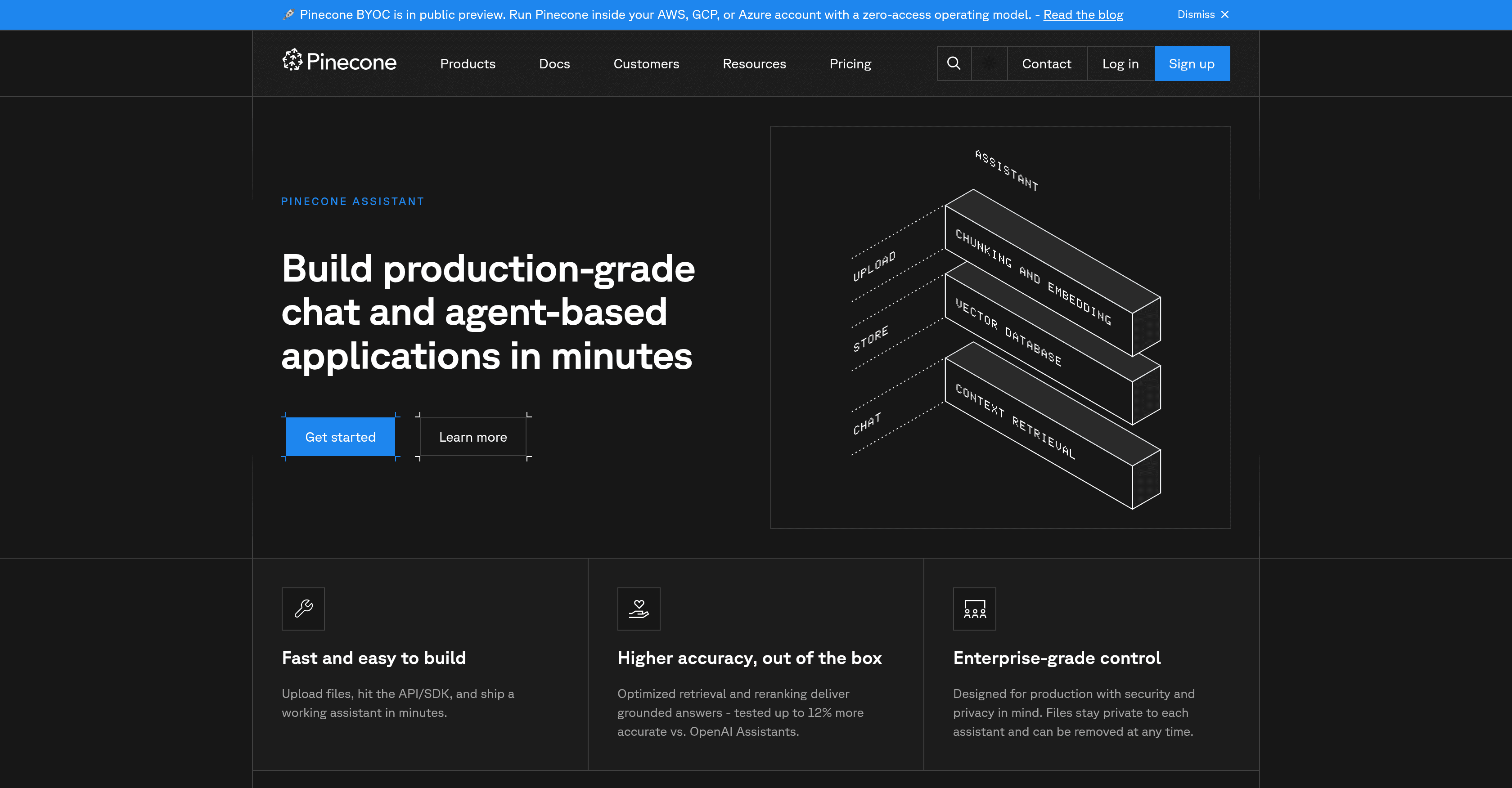1512x788 pixels.
Task: Open the Products dropdown menu
Action: pos(467,63)
